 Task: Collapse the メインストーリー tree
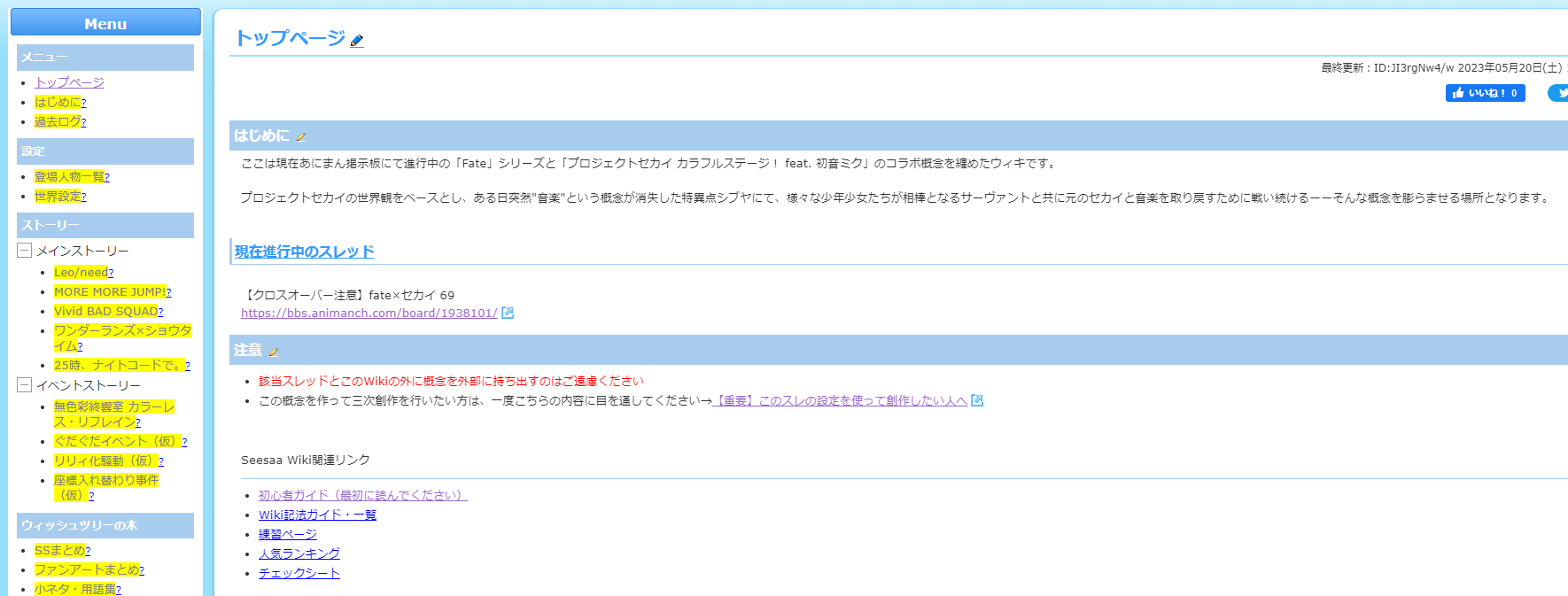[x=25, y=251]
